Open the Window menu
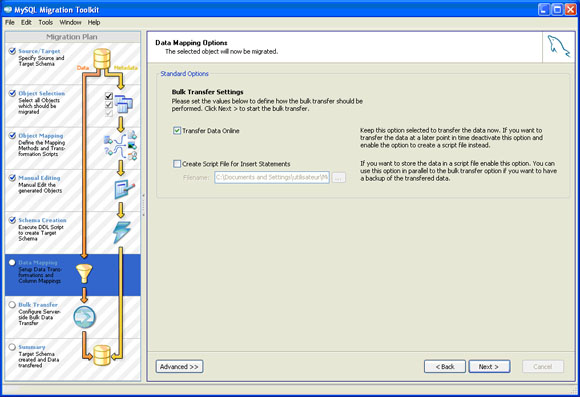This screenshot has height=397, width=580. [x=70, y=23]
